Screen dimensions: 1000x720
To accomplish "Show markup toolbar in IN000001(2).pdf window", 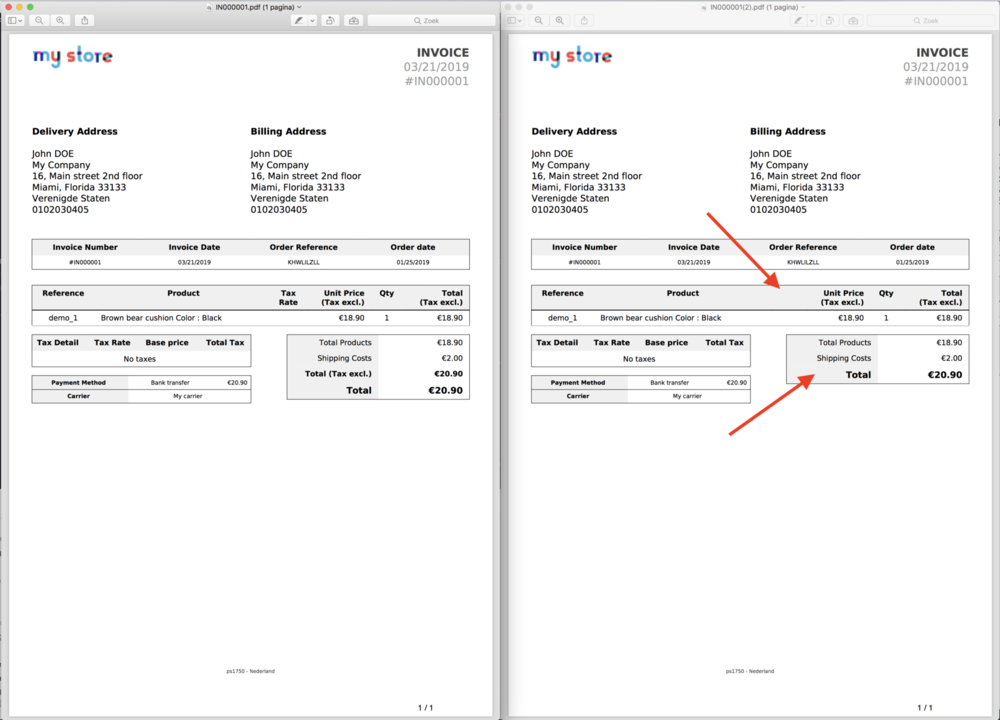I will 853,20.
